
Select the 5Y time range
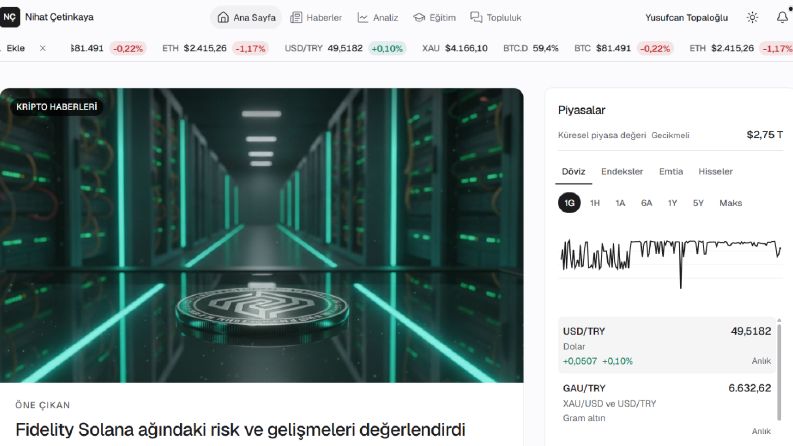[x=698, y=203]
